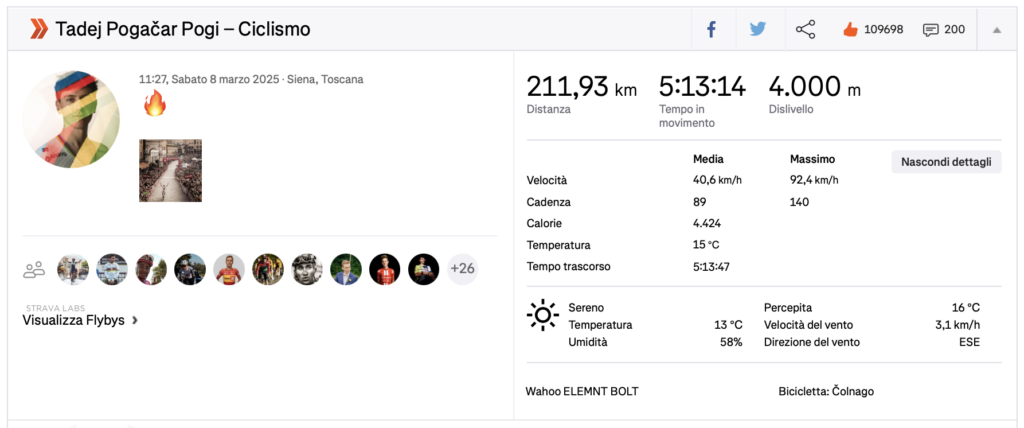Click the fire emoji activity title

tap(154, 103)
